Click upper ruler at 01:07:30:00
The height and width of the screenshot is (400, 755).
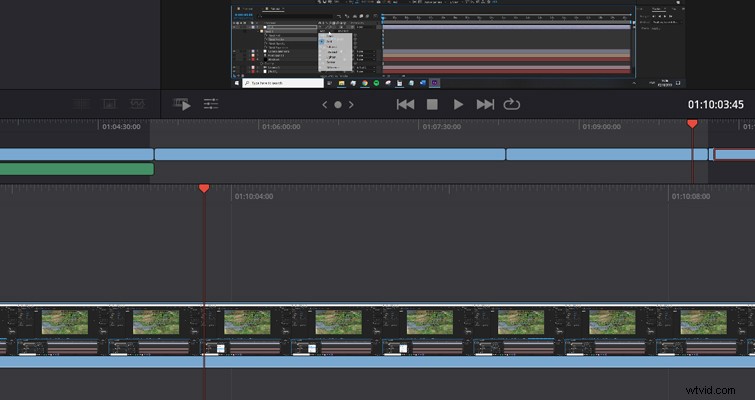point(442,127)
